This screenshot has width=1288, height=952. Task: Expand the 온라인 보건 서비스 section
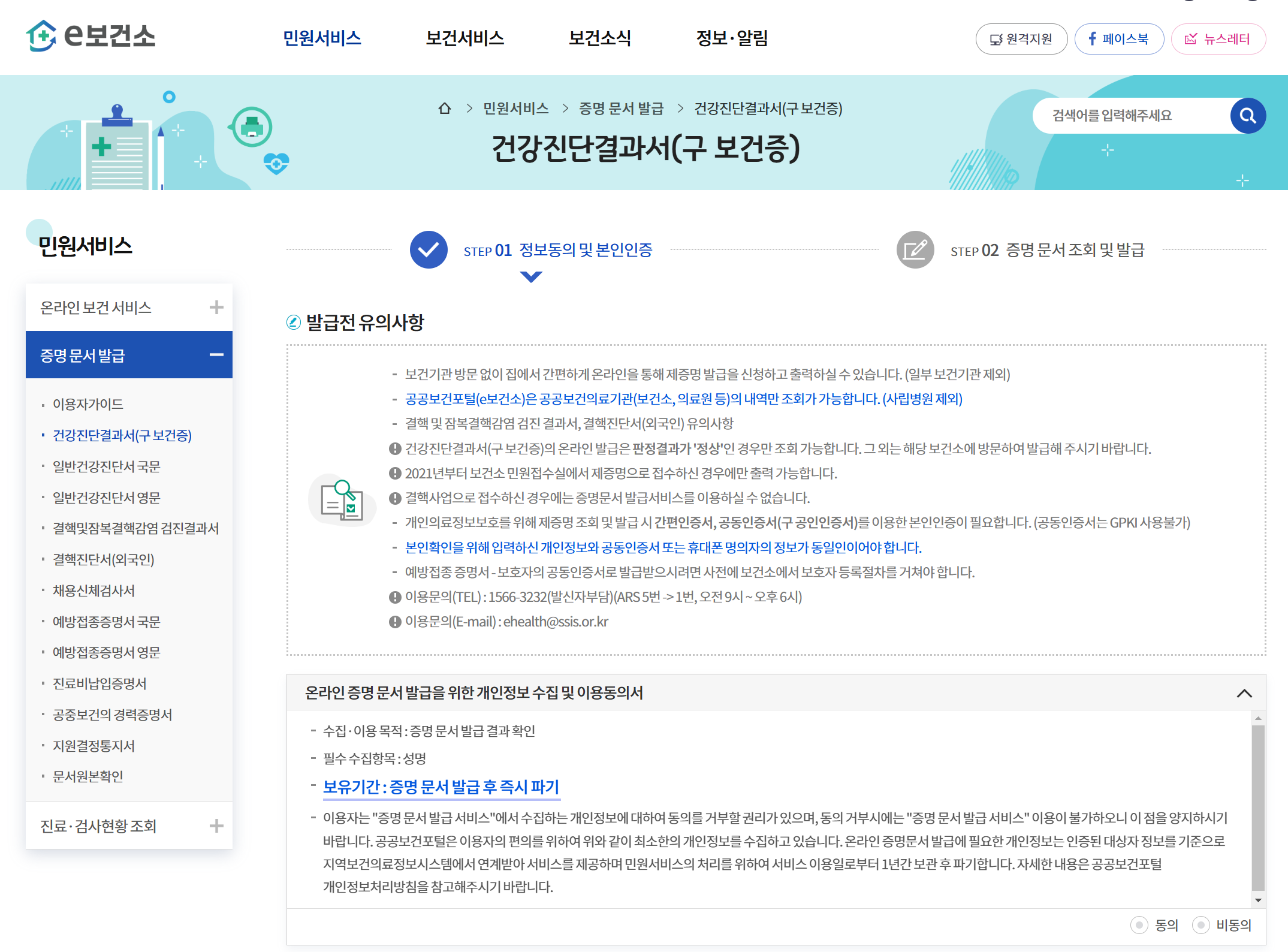click(215, 307)
